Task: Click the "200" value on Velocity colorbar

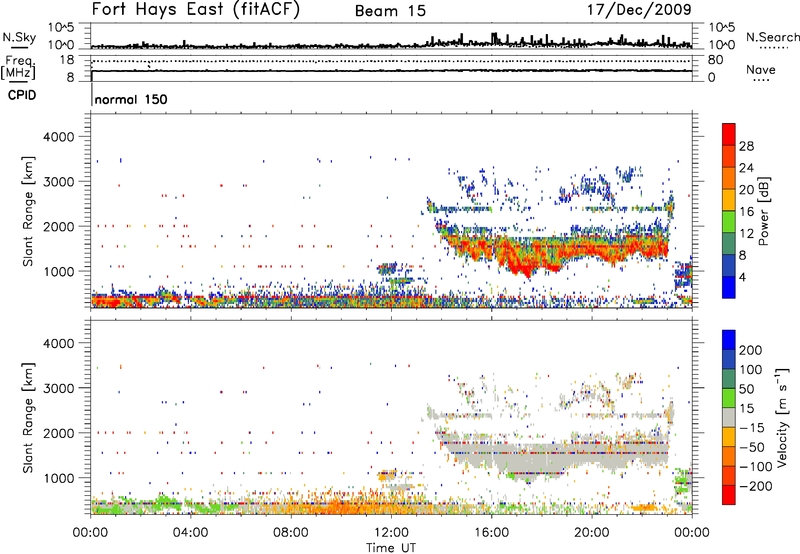Action: coord(751,350)
